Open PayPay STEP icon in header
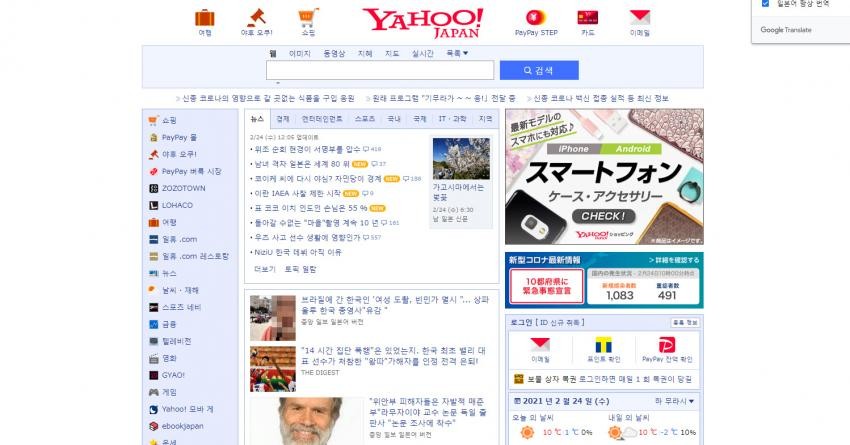This screenshot has height=445, width=850. click(536, 18)
